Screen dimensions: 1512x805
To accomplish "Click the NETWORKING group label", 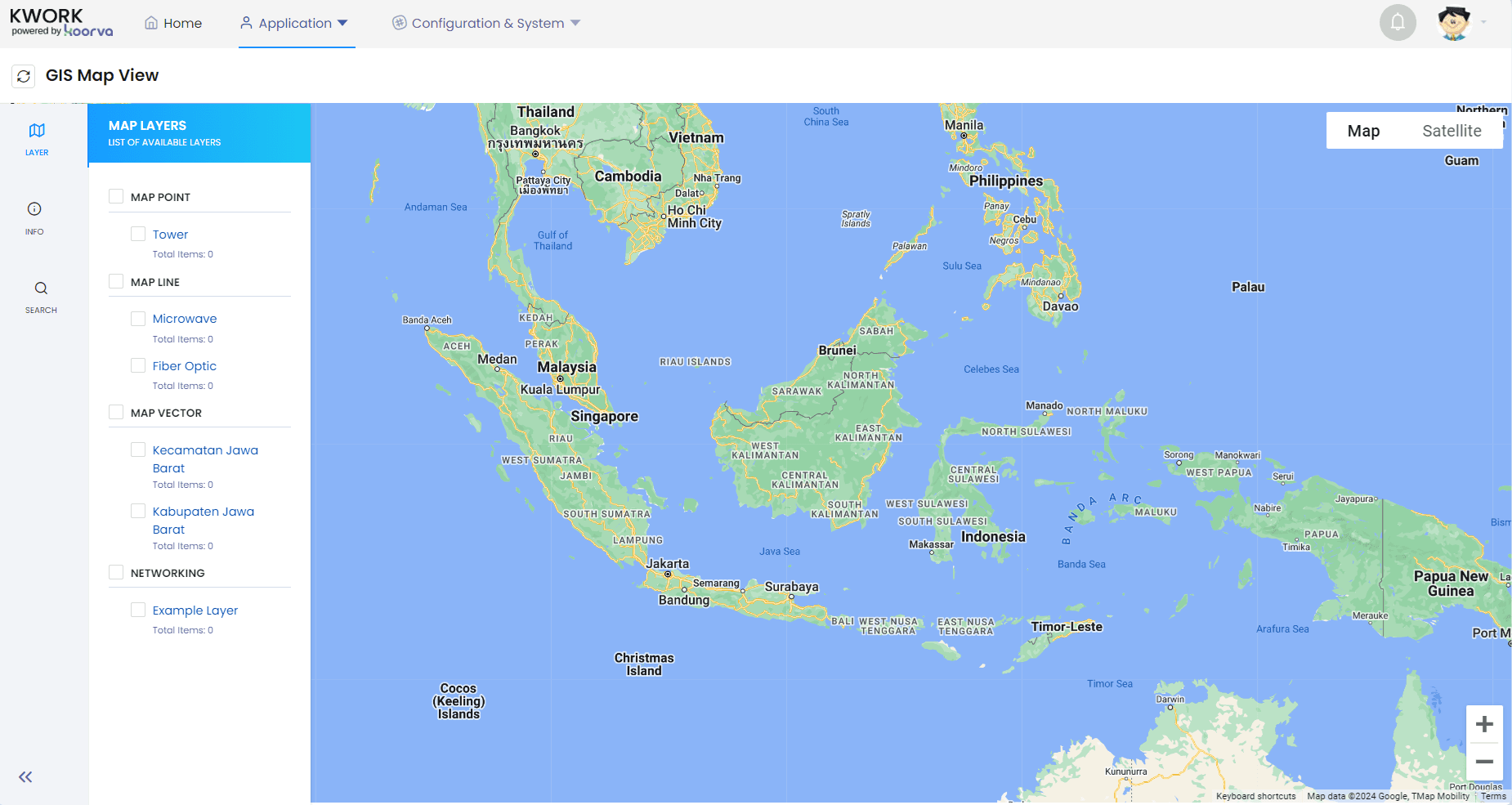I will point(168,573).
